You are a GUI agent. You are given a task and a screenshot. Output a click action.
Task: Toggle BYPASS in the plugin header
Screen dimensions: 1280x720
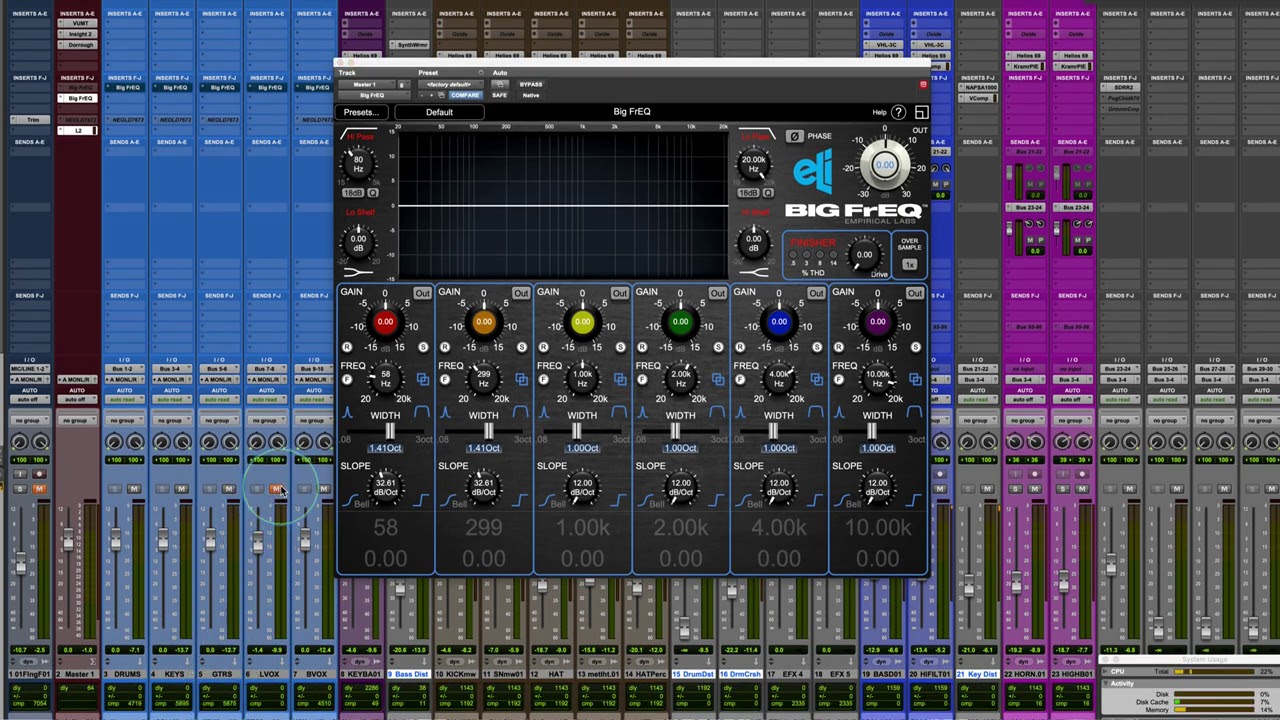pos(531,84)
